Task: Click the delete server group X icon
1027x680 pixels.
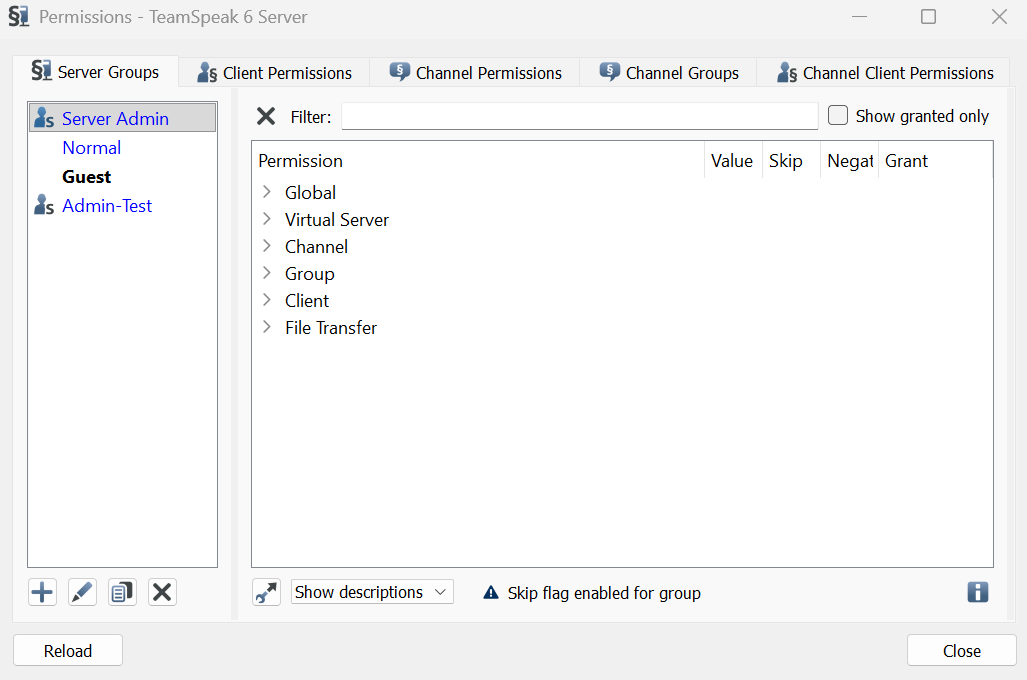Action: point(162,592)
